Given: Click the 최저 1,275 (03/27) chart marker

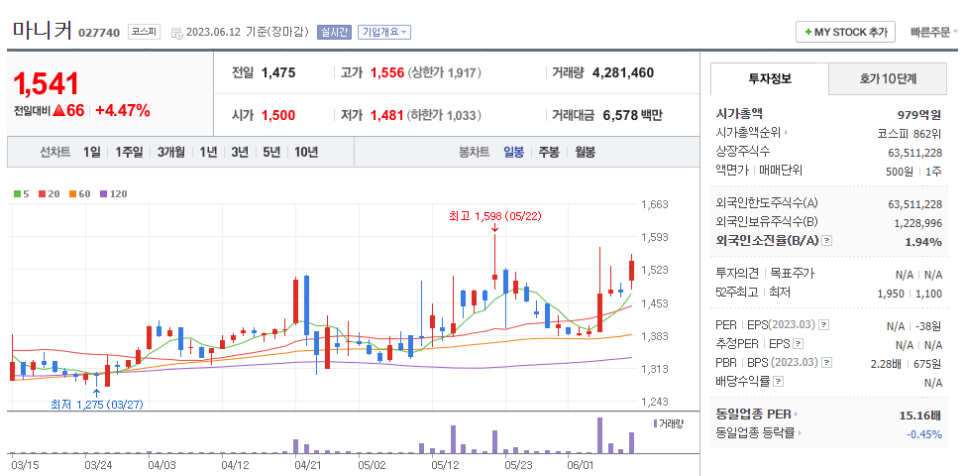Looking at the screenshot, I should (98, 405).
